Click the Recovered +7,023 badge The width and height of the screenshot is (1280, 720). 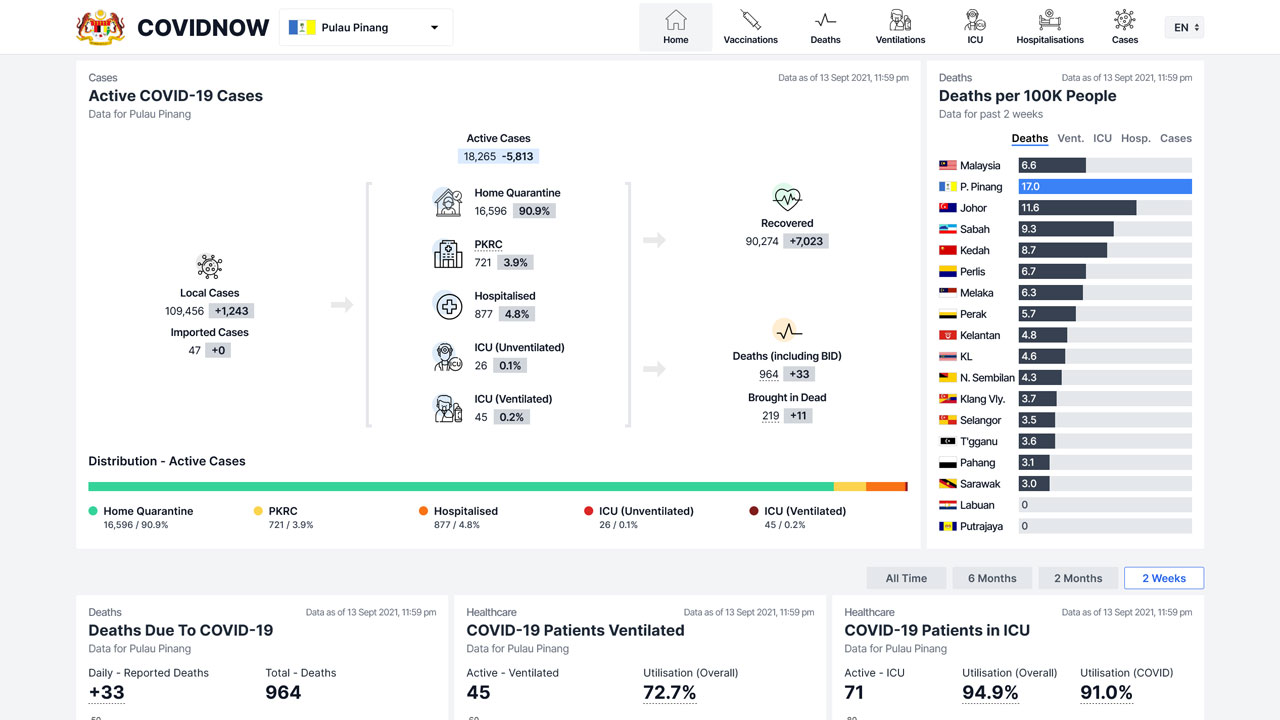pyautogui.click(x=806, y=242)
